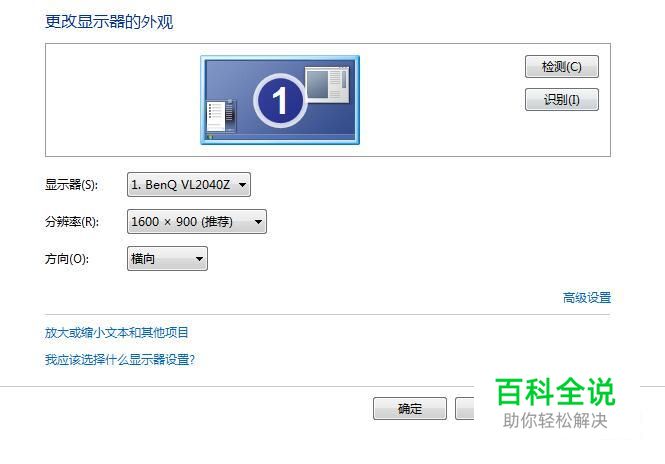Click the green 百科全说 watermark logo
Image resolution: width=665 pixels, height=464 pixels.
[x=555, y=392]
